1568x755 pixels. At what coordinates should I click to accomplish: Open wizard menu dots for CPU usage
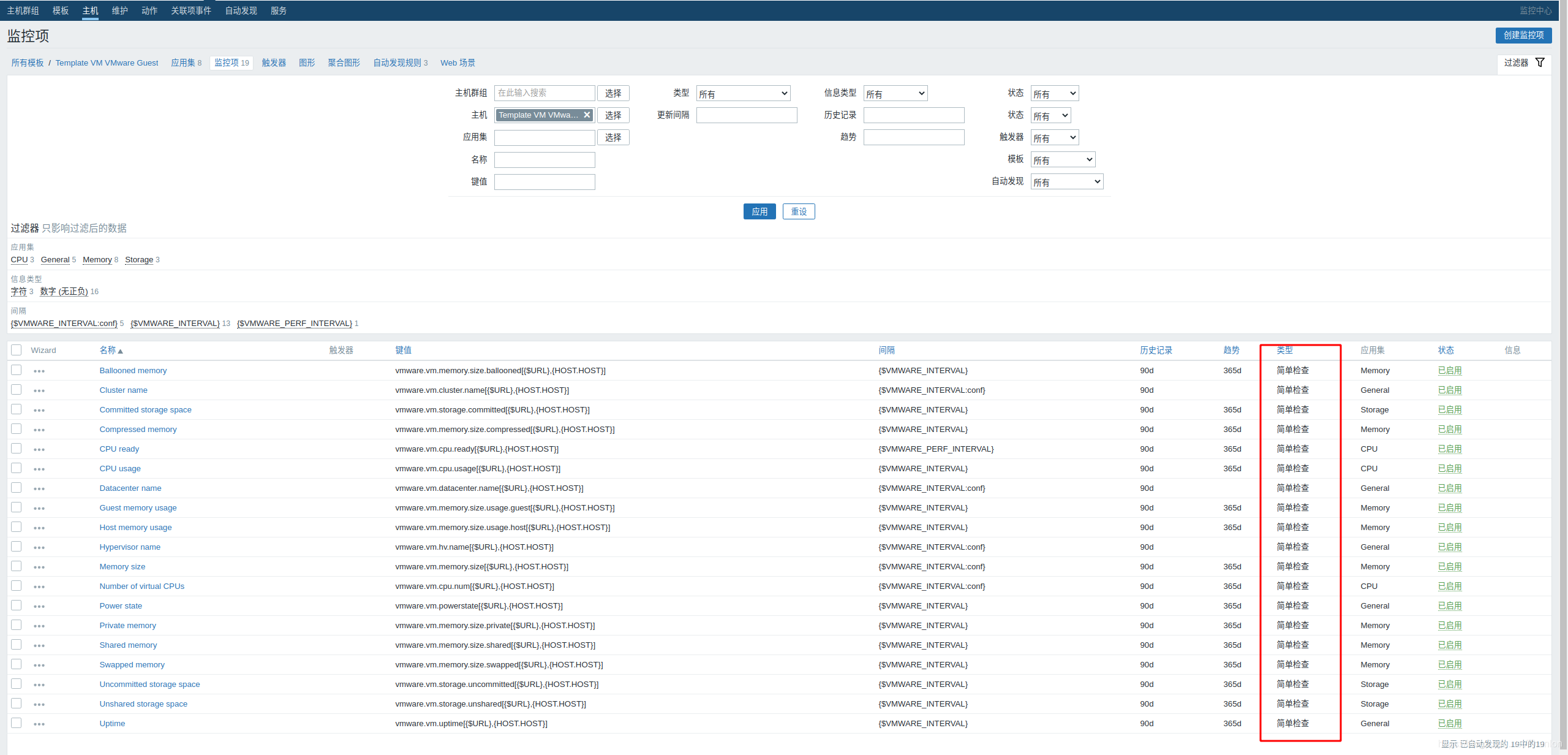pyautogui.click(x=39, y=469)
